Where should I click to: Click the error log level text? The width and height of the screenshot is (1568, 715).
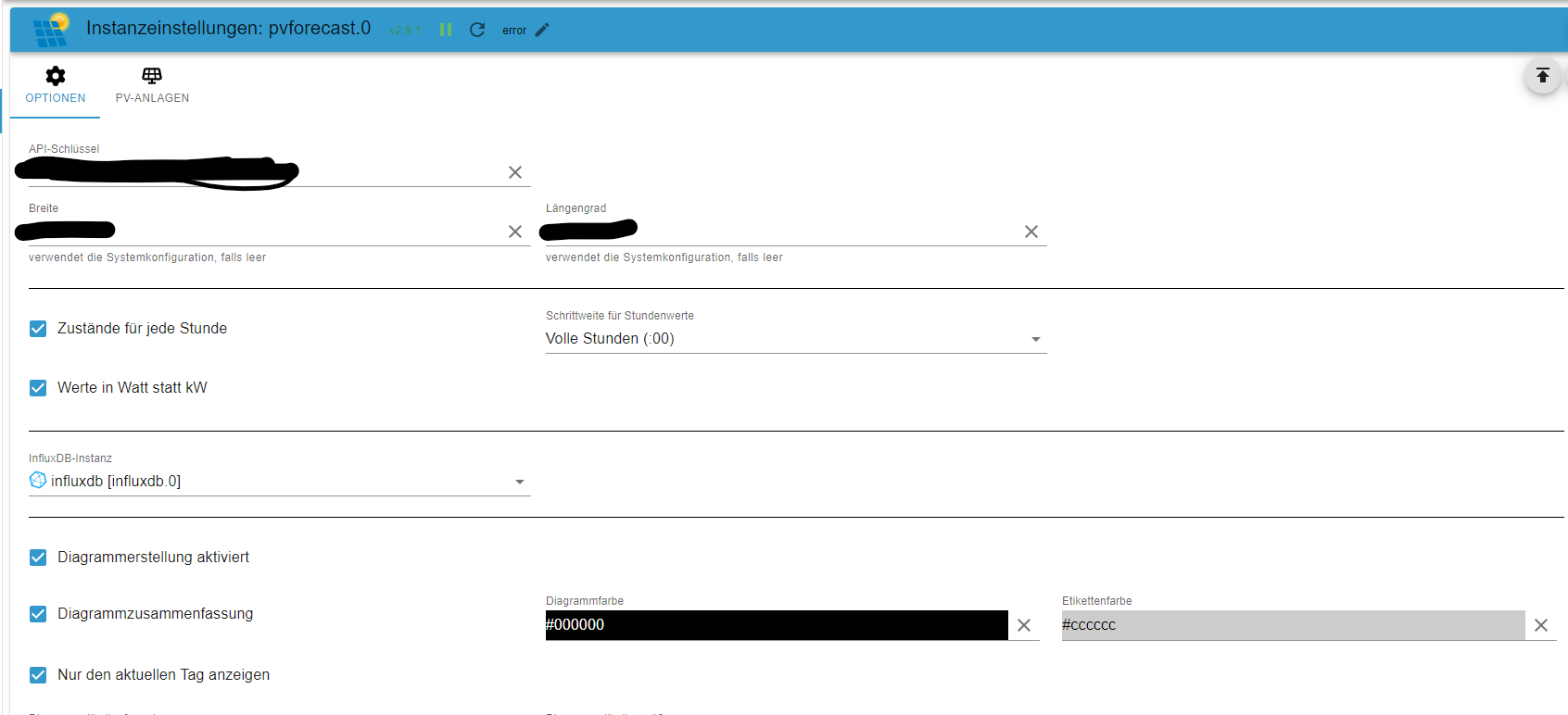(x=514, y=31)
